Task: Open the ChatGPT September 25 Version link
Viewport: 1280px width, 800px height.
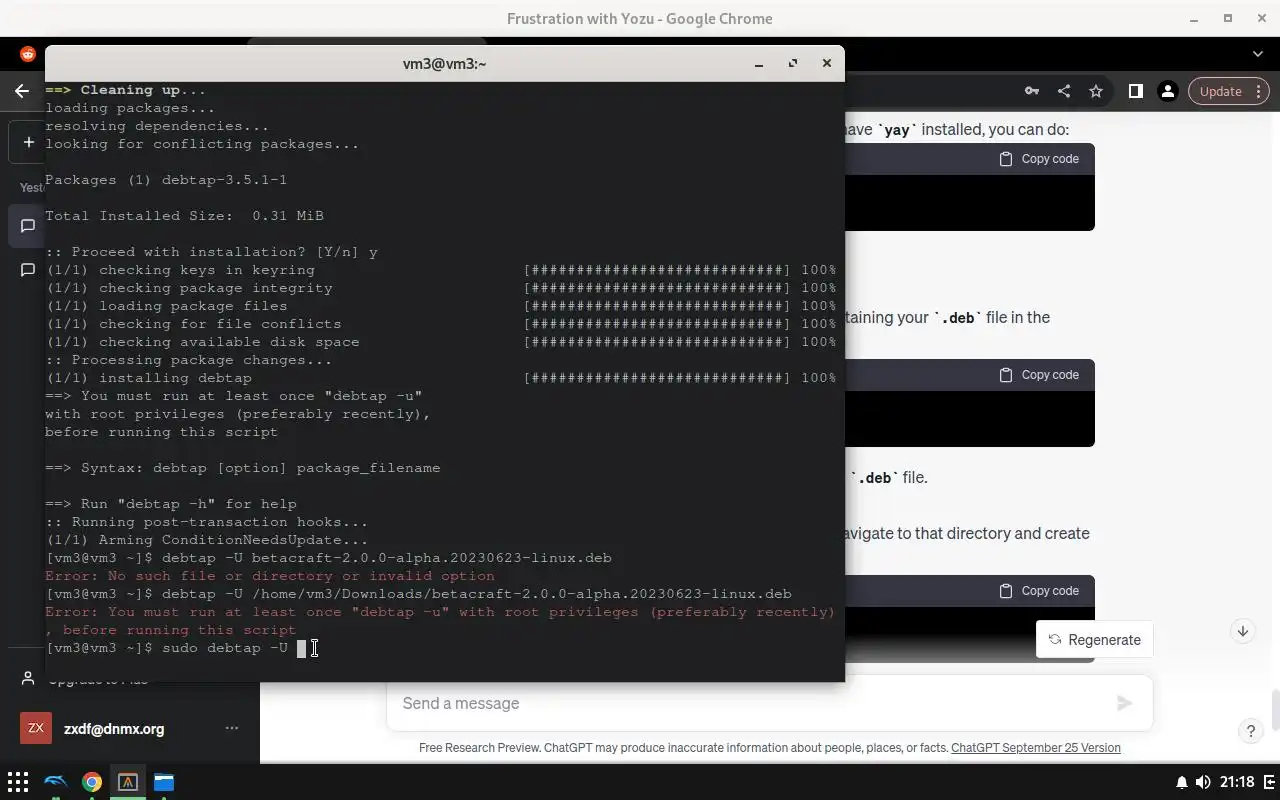Action: pyautogui.click(x=1035, y=748)
